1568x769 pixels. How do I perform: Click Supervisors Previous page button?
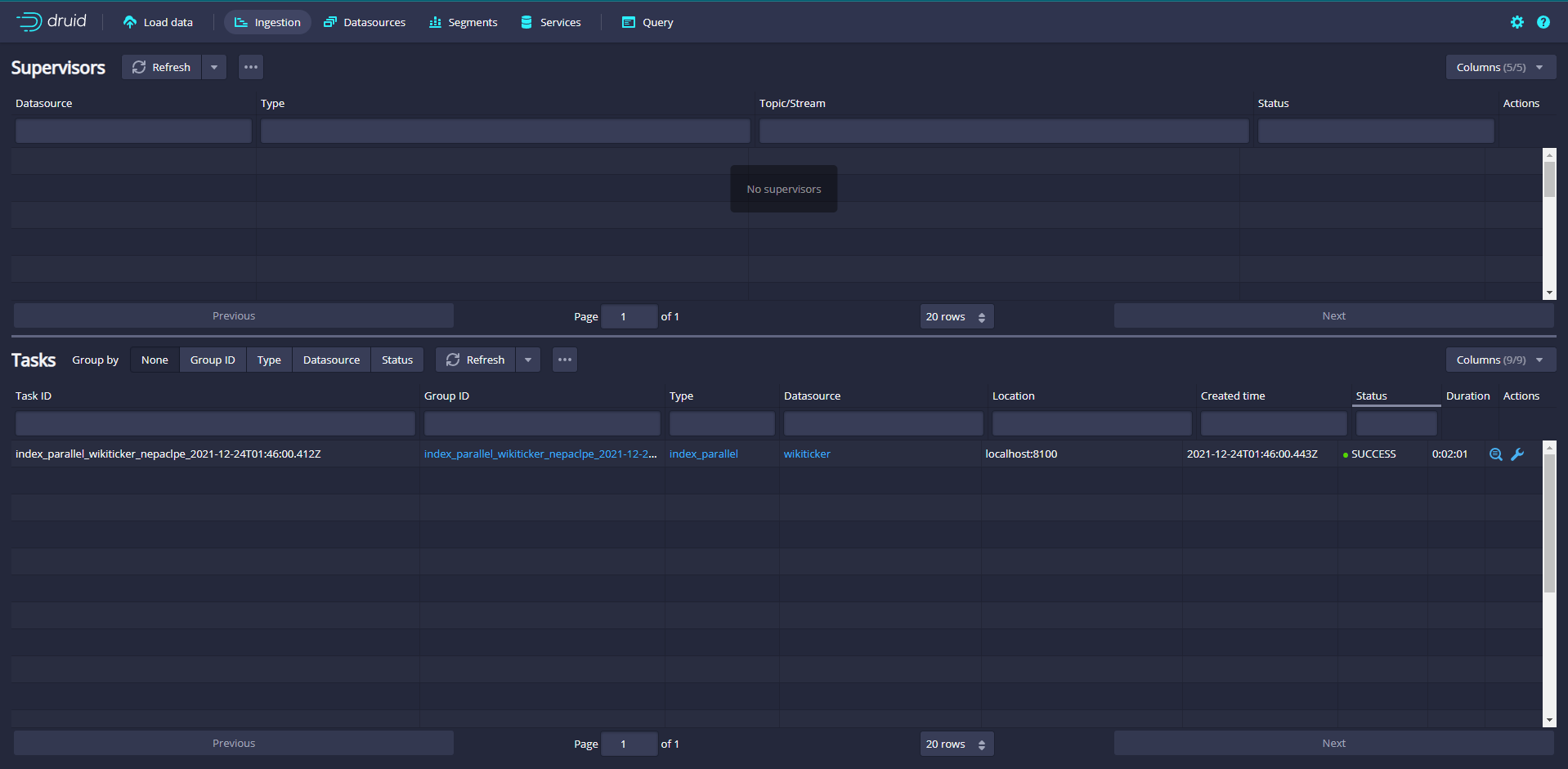click(234, 315)
